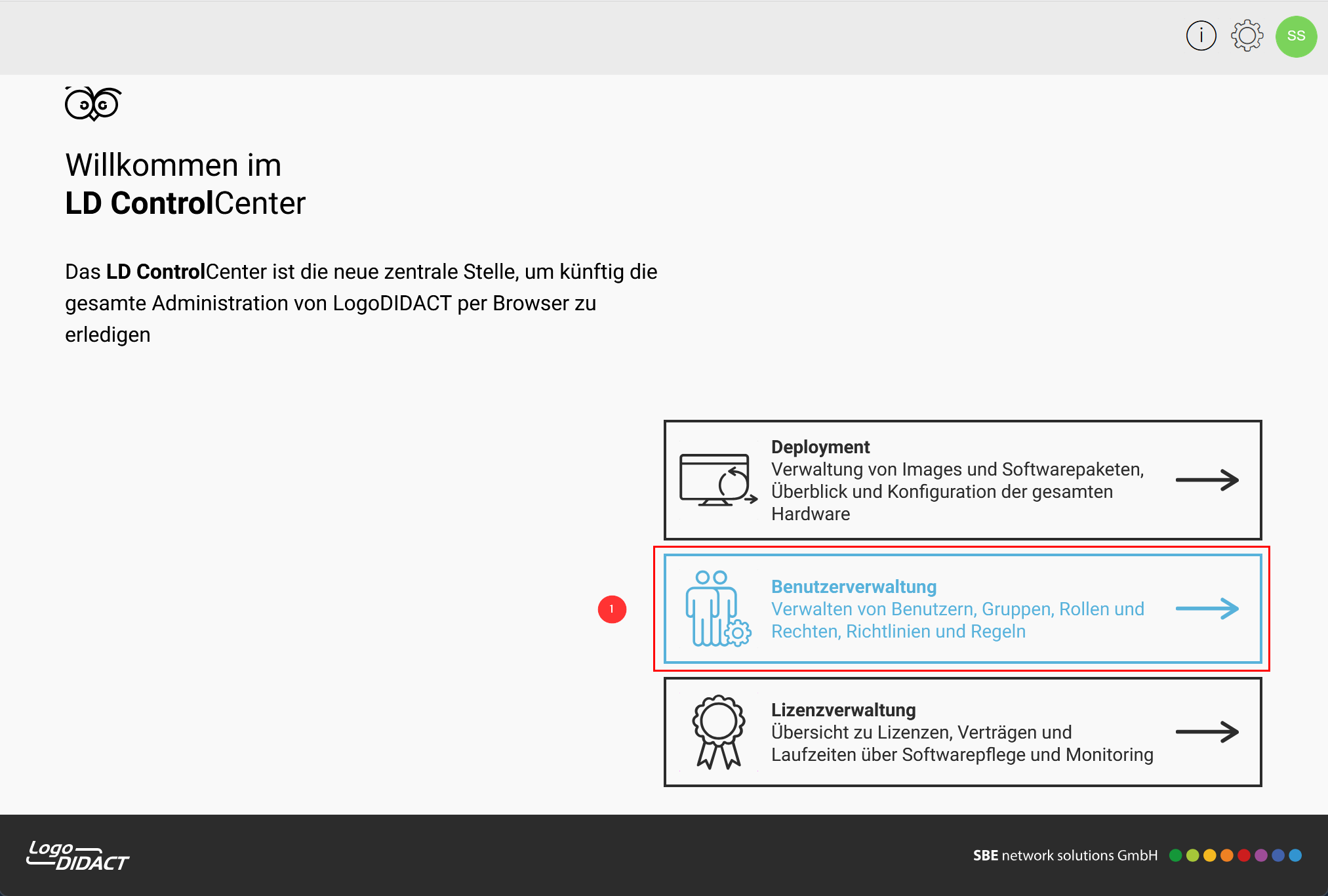
Task: Open the Benutzerverwaltung title link
Action: (853, 587)
